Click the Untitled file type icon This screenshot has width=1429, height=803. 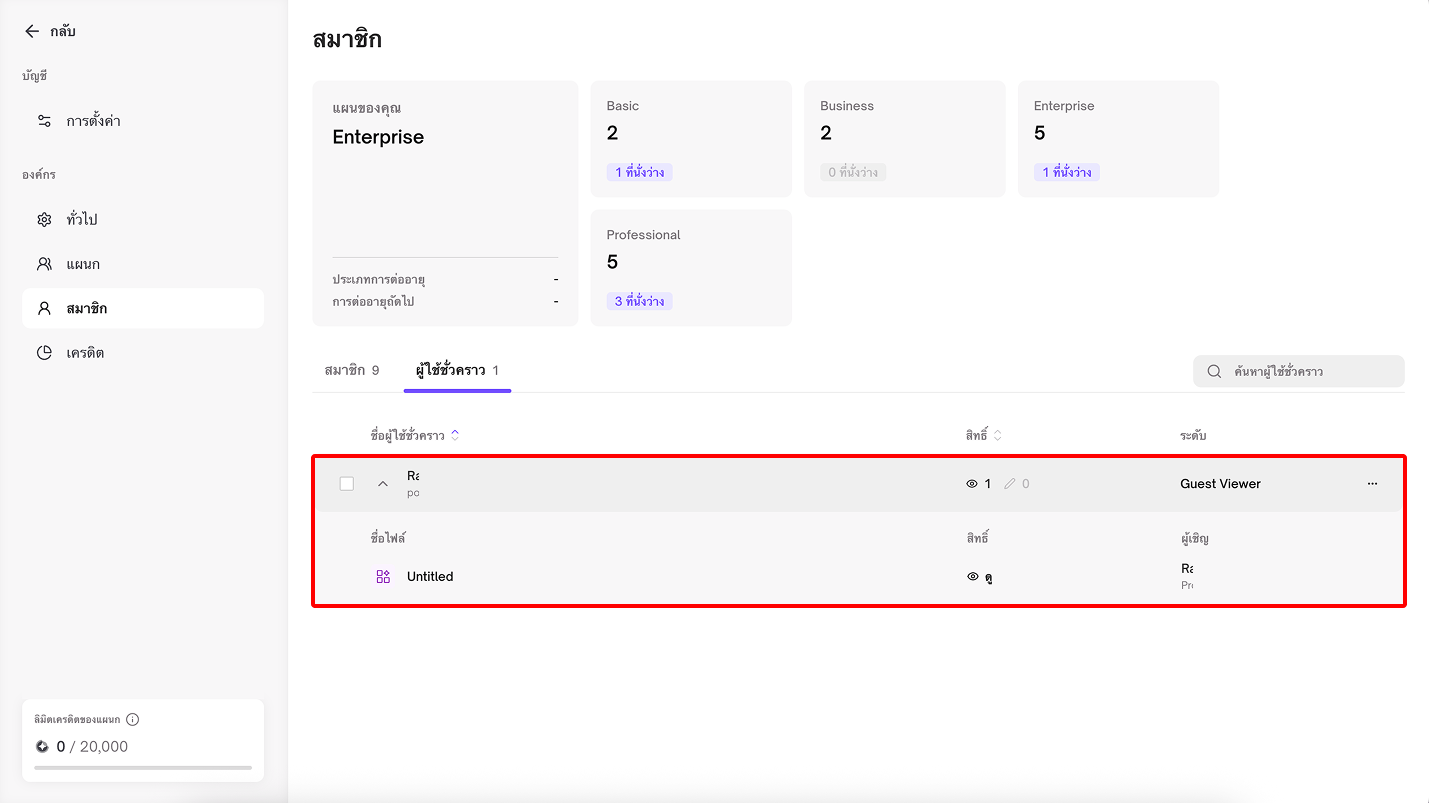(x=383, y=577)
